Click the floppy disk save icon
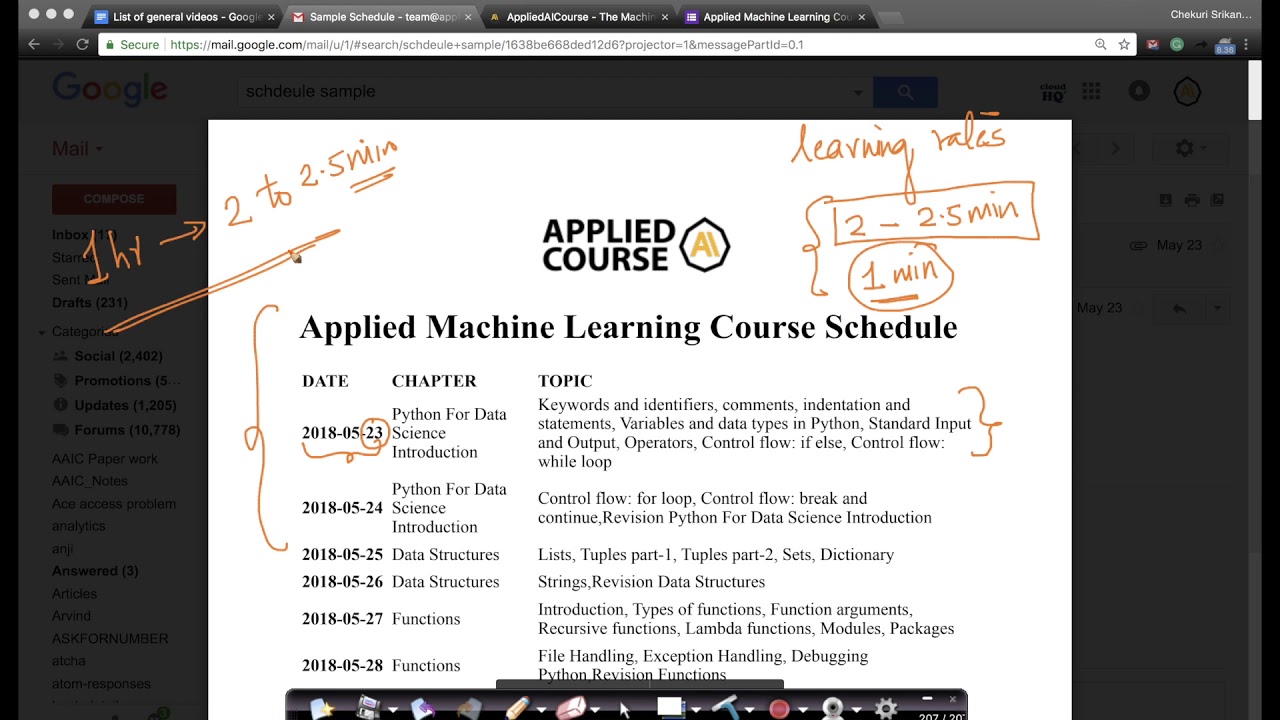The image size is (1280, 720). 368,708
